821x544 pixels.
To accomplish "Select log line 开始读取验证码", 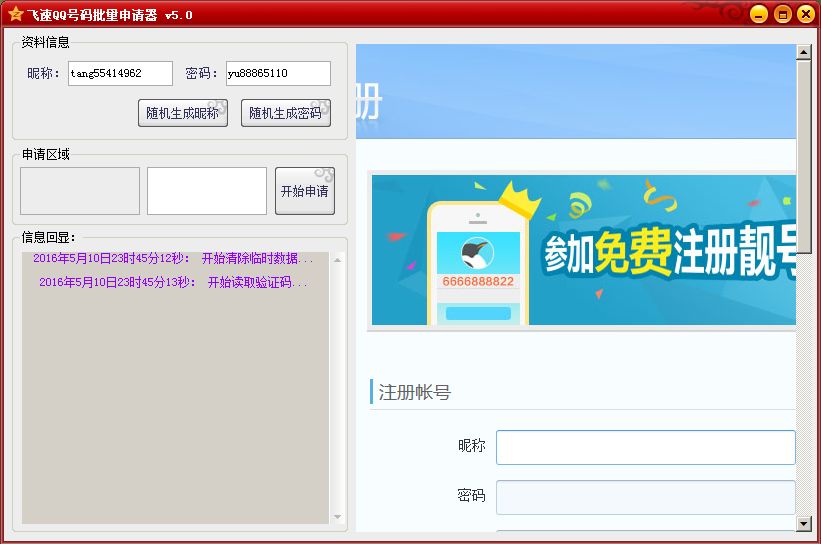I will [173, 282].
